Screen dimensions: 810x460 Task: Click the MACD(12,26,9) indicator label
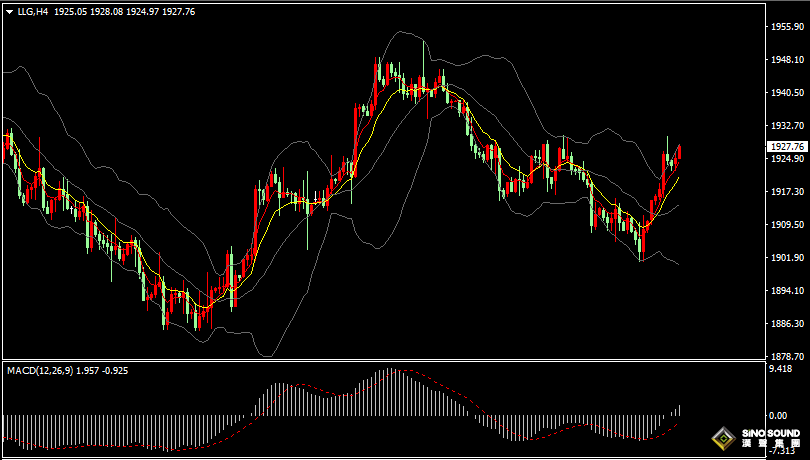(39, 371)
